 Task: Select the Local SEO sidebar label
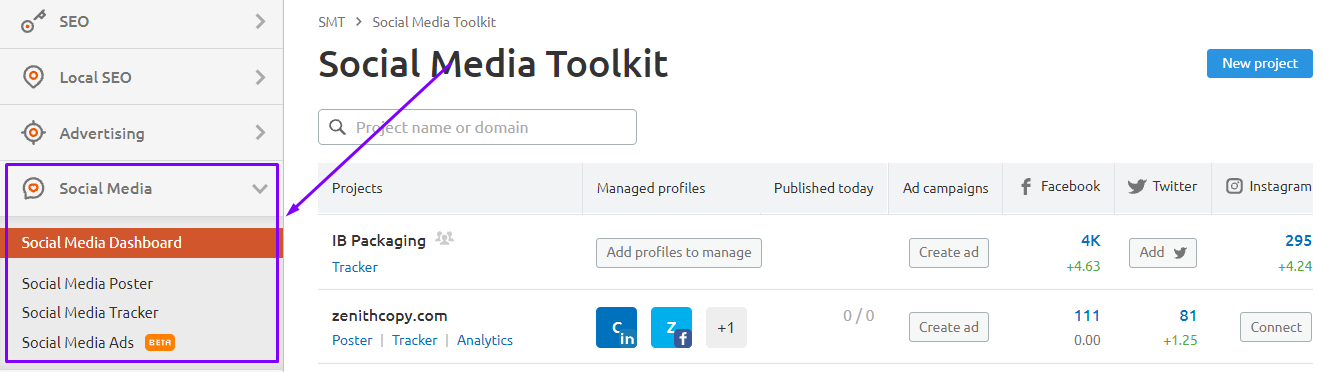[x=95, y=77]
